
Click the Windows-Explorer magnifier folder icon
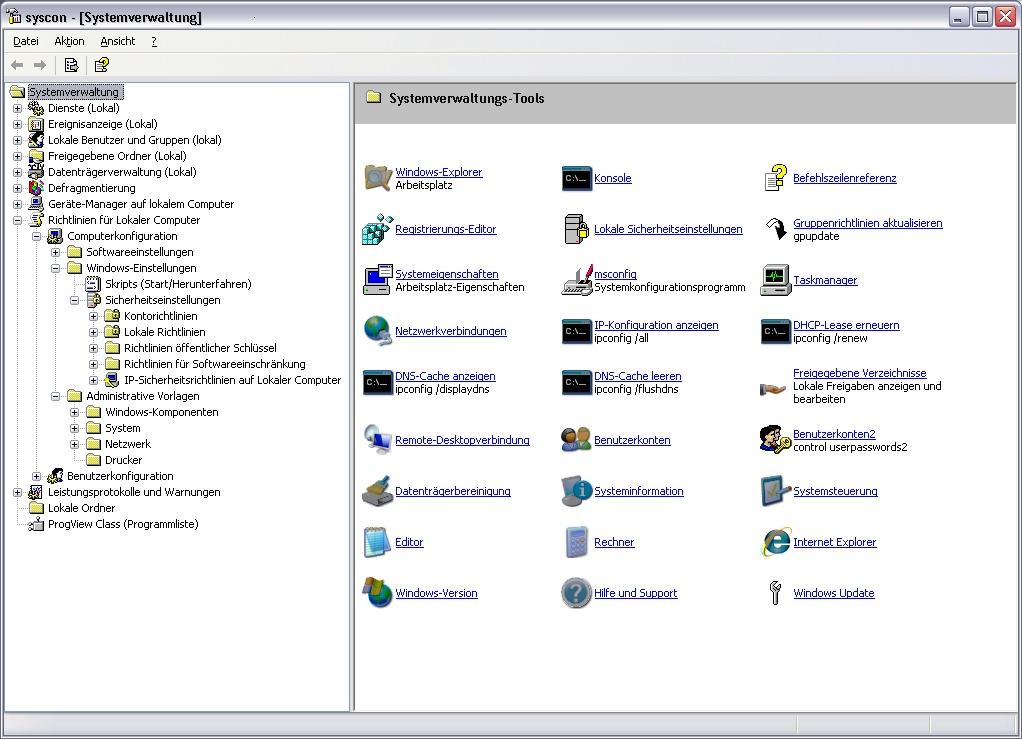(x=377, y=178)
